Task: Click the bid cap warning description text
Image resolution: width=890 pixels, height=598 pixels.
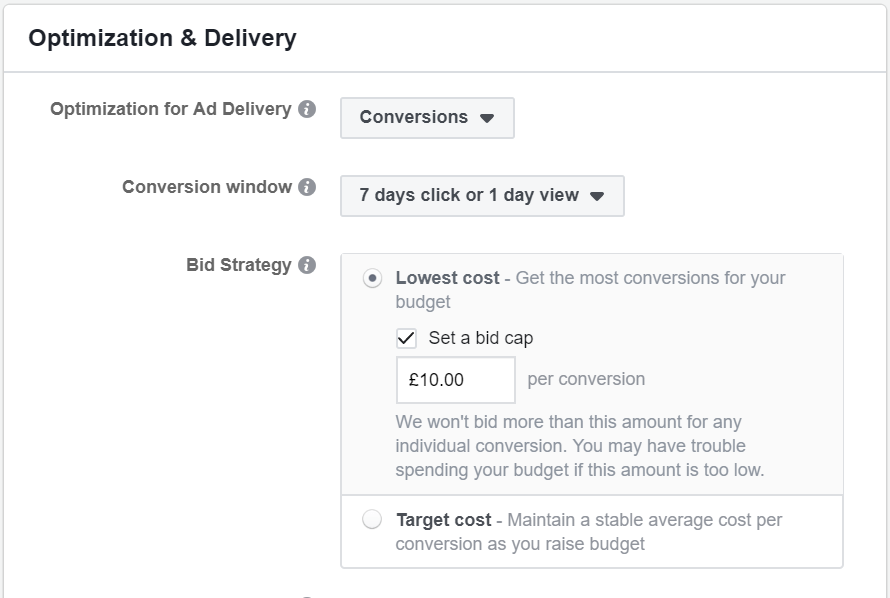Action: 580,446
